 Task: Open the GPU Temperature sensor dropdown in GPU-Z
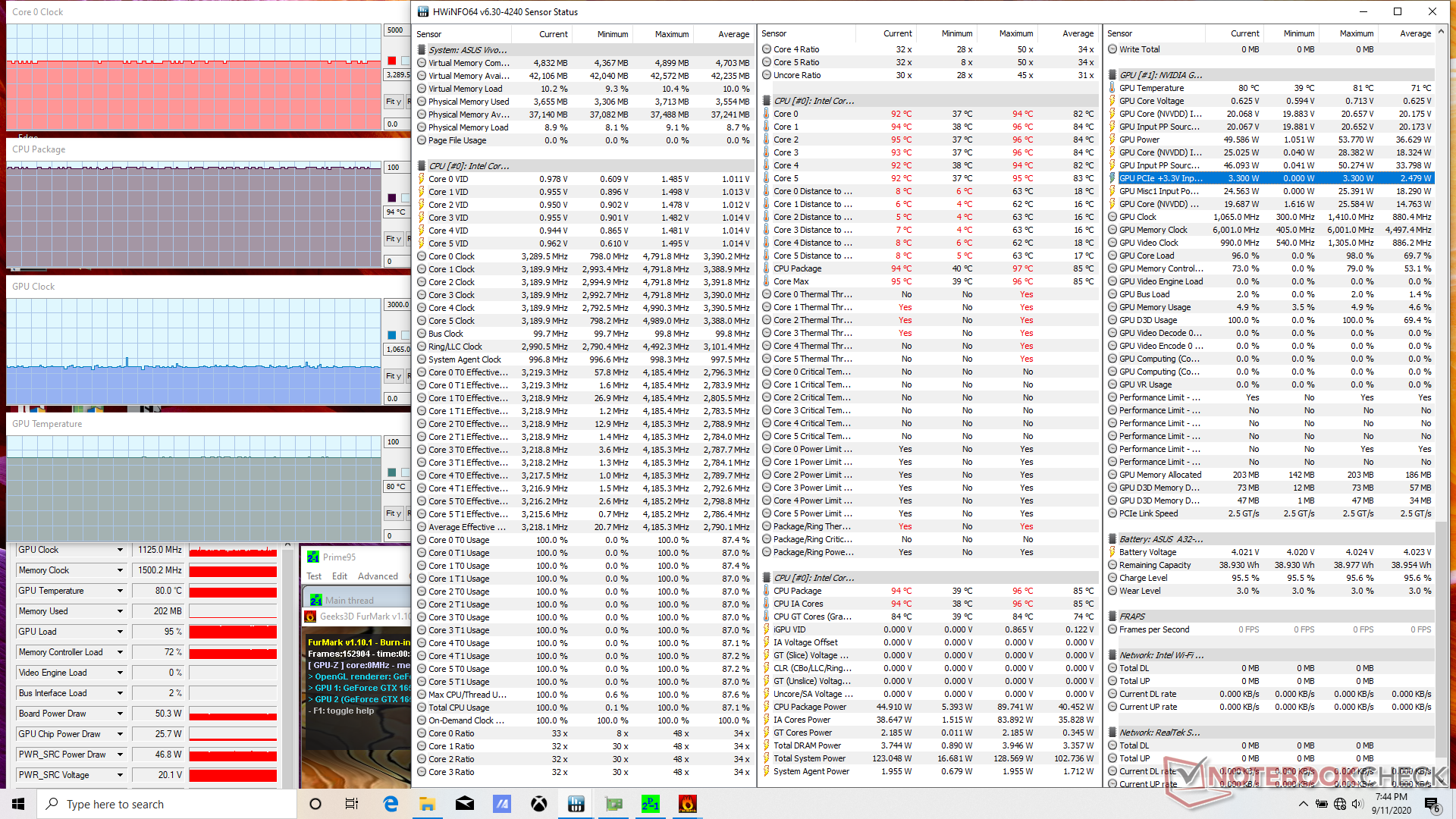click(x=120, y=591)
